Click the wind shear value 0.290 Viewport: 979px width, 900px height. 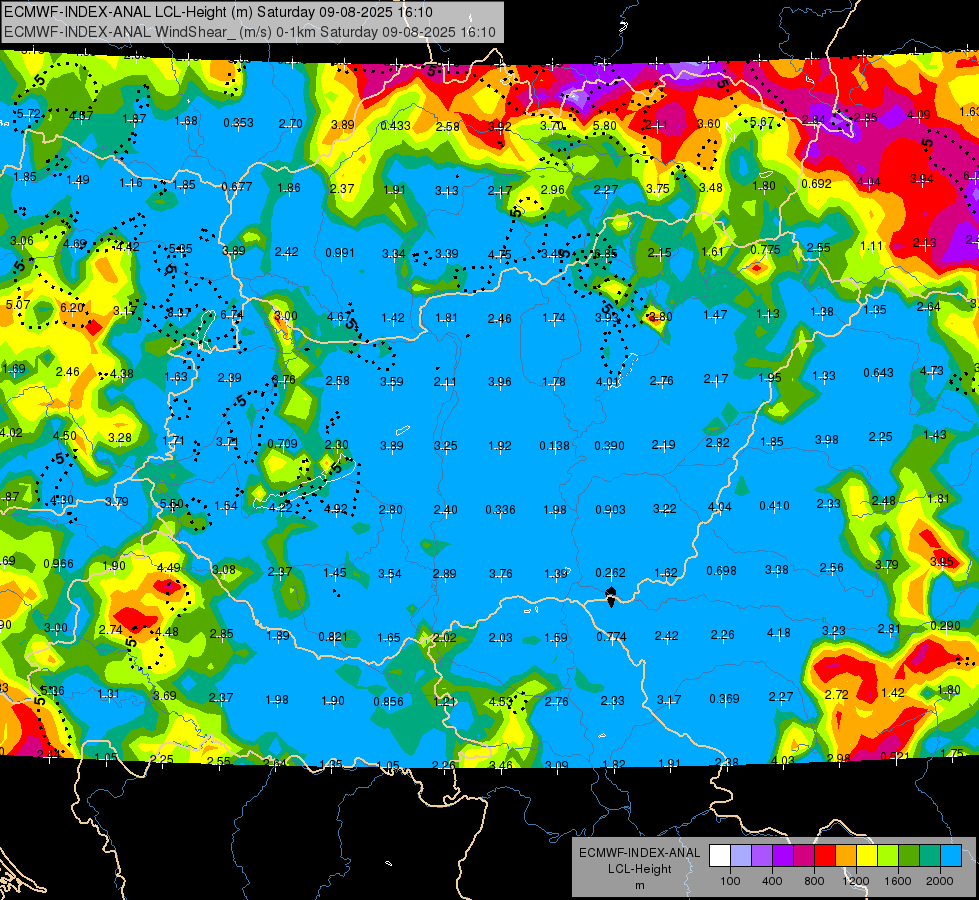[945, 625]
